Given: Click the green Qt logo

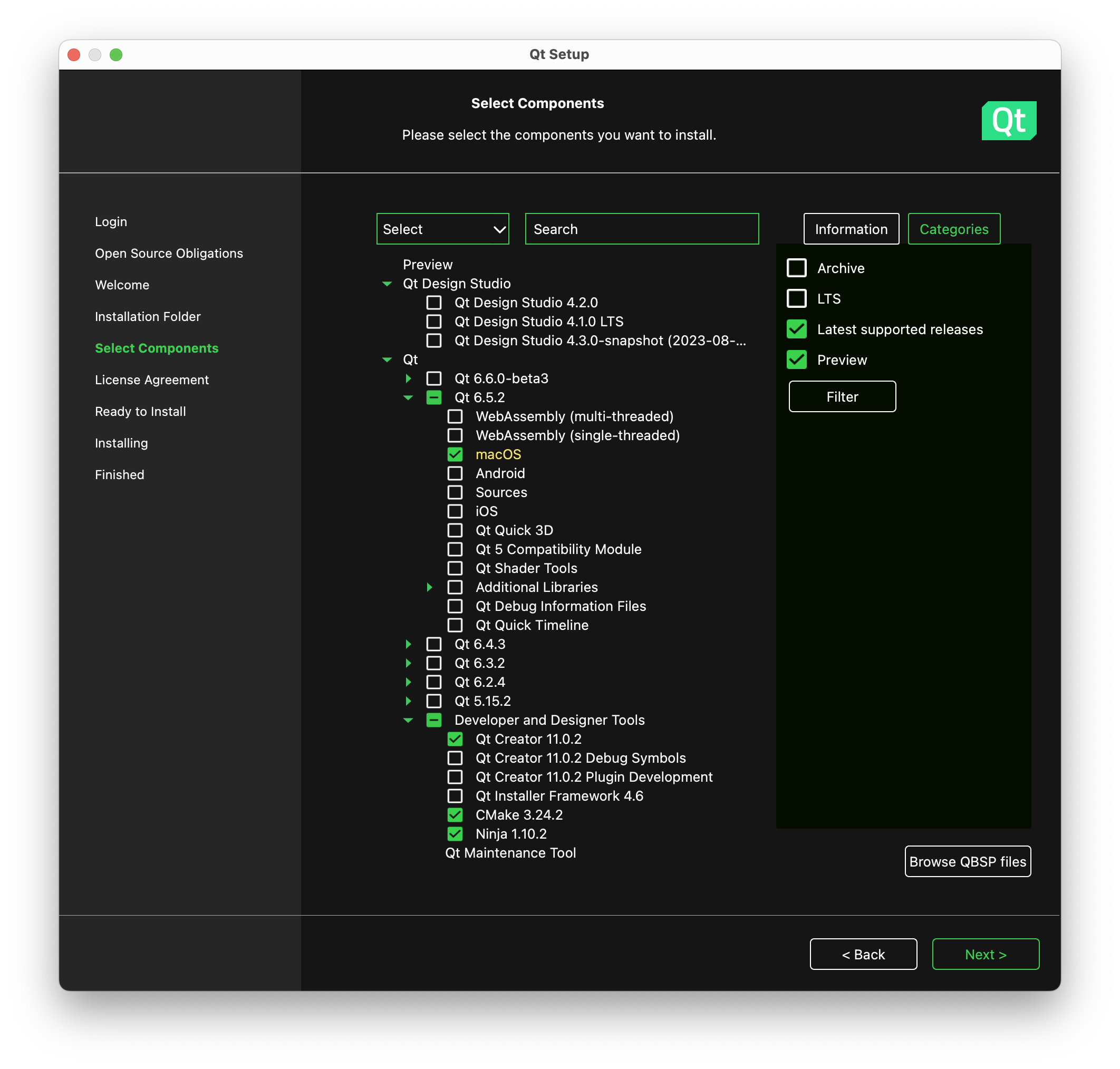Looking at the screenshot, I should [x=1008, y=120].
